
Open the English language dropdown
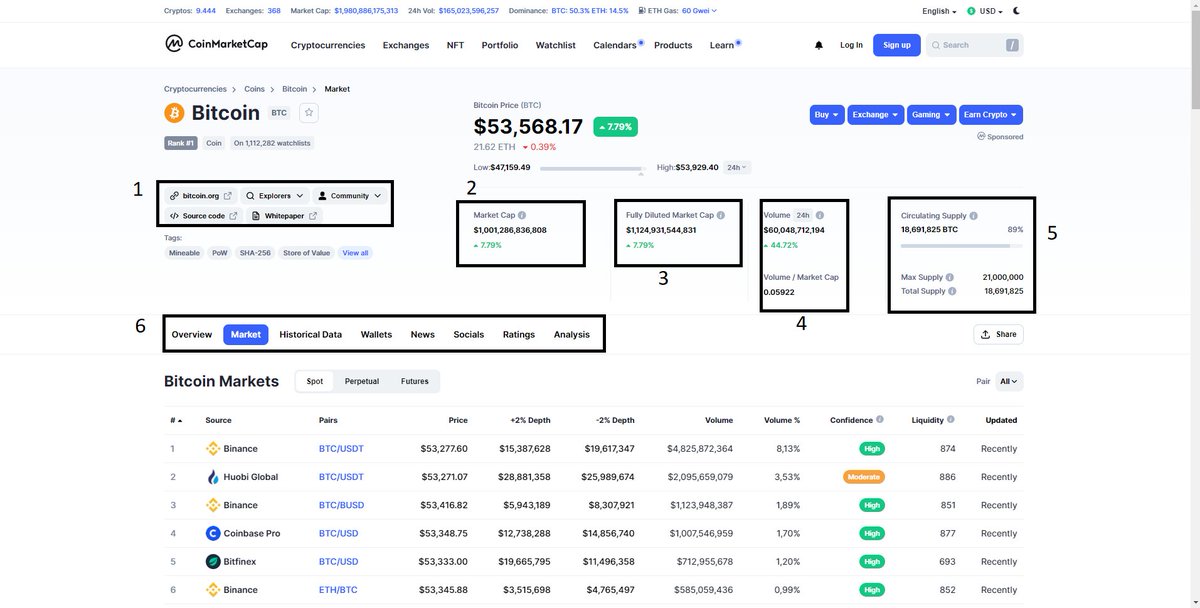click(x=939, y=11)
